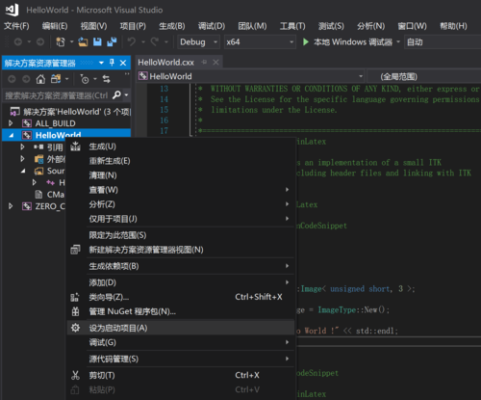Image resolution: width=481 pixels, height=400 pixels.
Task: Start debugging with the green play icon
Action: (305, 42)
